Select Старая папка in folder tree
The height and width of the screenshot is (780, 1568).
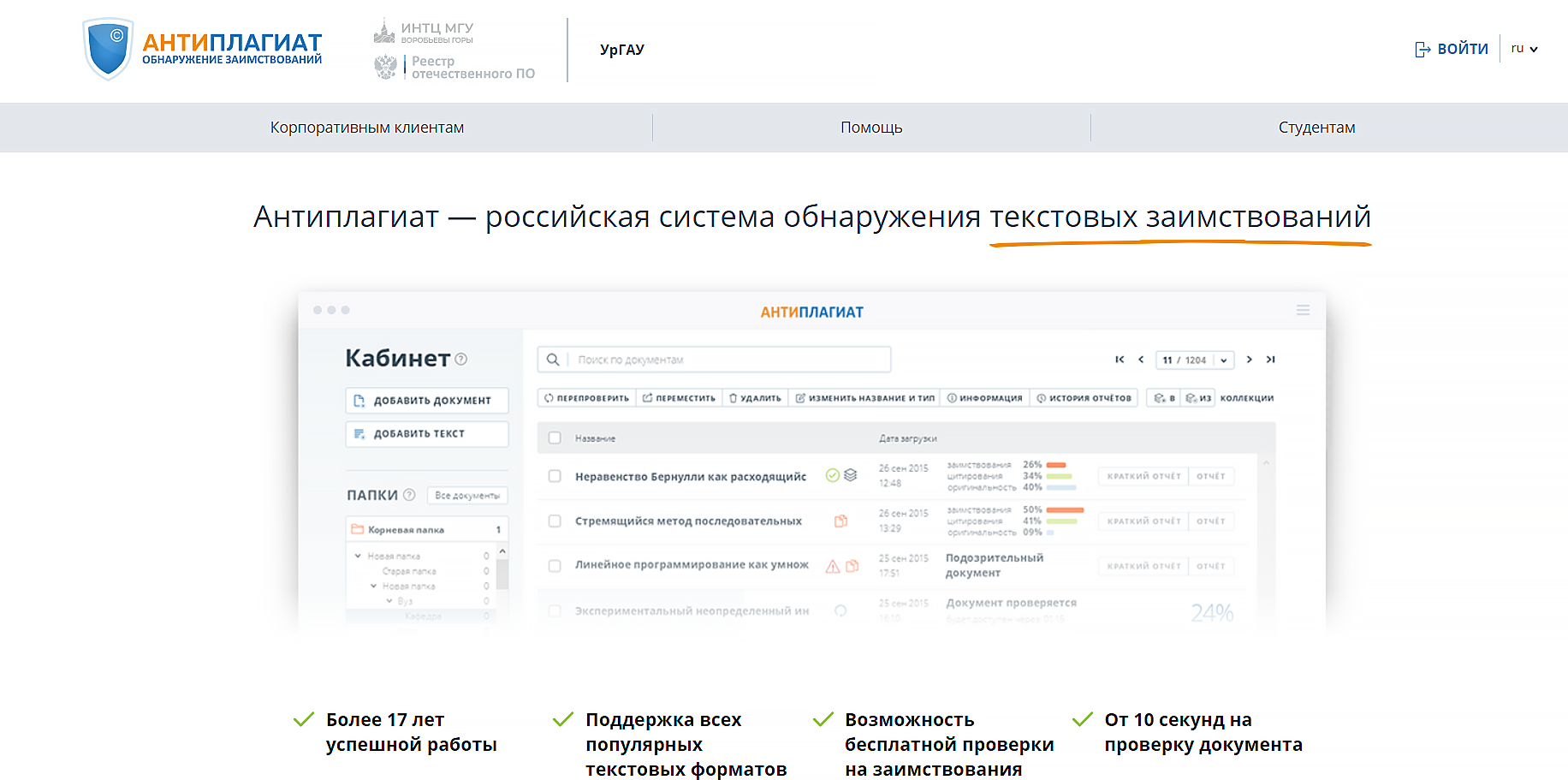point(409,571)
